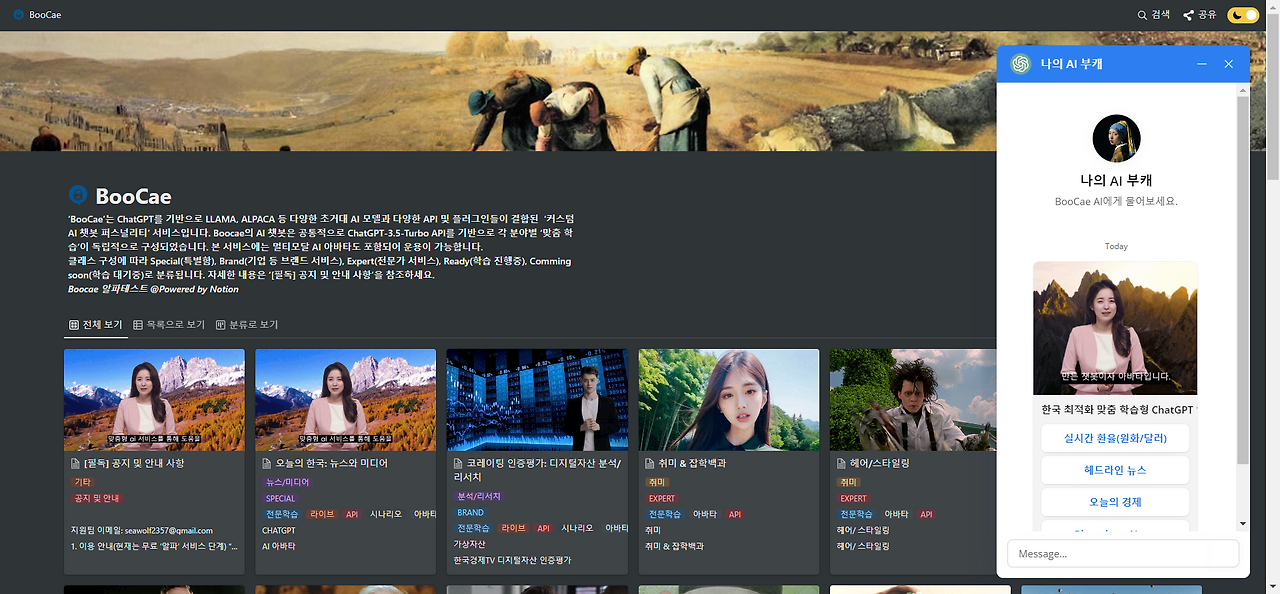The height and width of the screenshot is (594, 1280).
Task: Open the 공유 share menu
Action: pyautogui.click(x=1200, y=15)
